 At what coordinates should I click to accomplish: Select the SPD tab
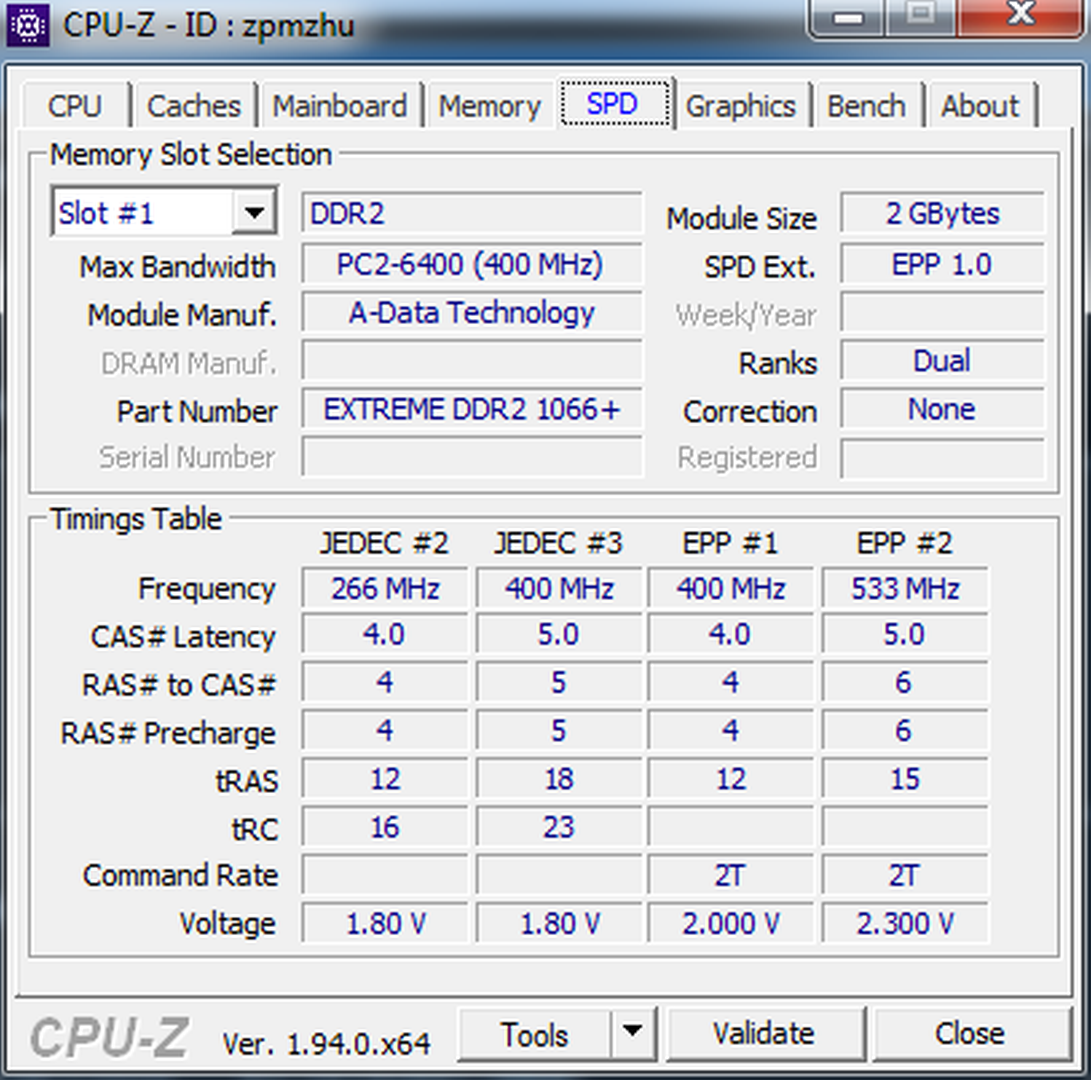click(x=615, y=104)
